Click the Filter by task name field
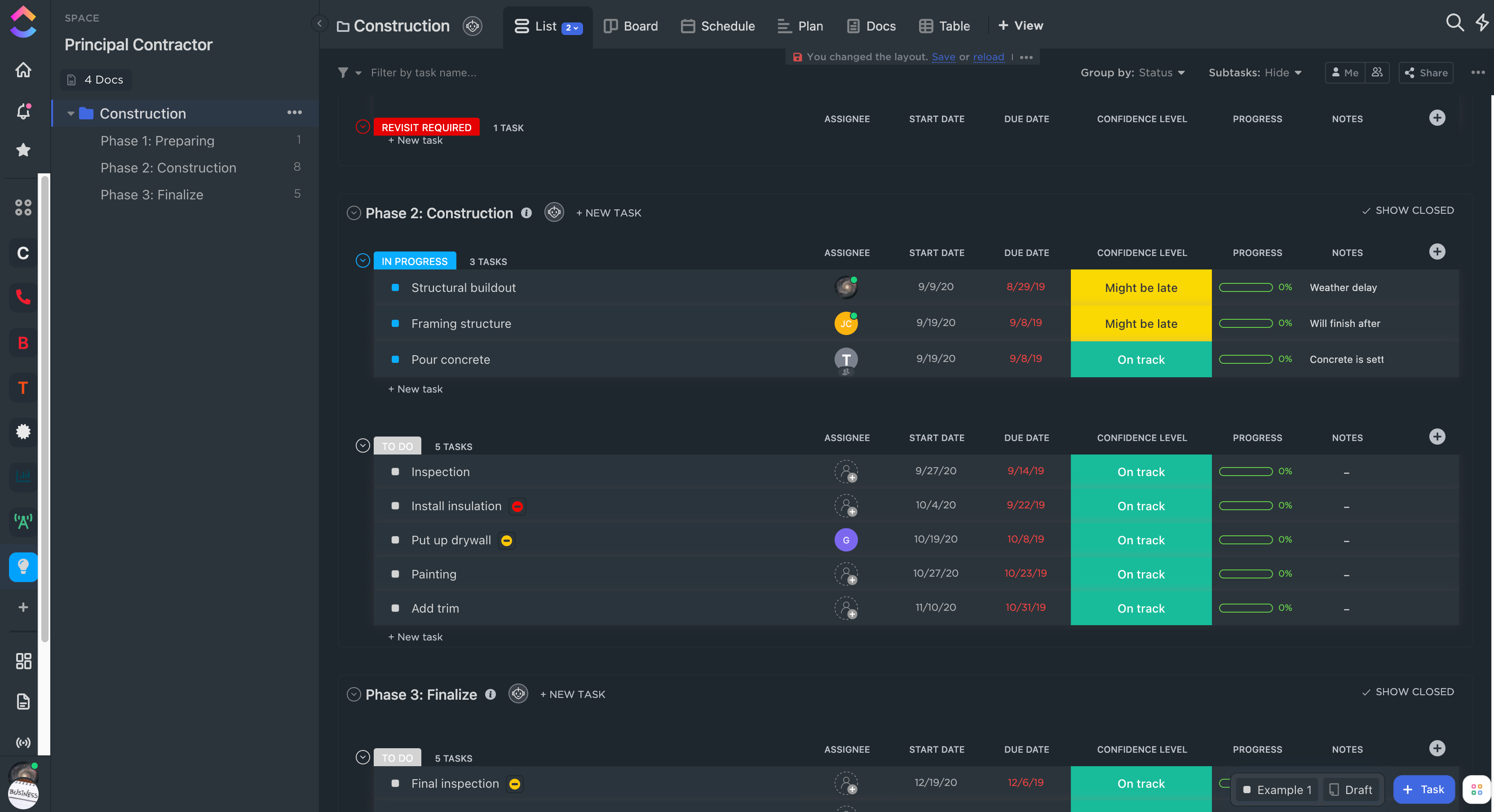This screenshot has width=1494, height=812. tap(424, 72)
